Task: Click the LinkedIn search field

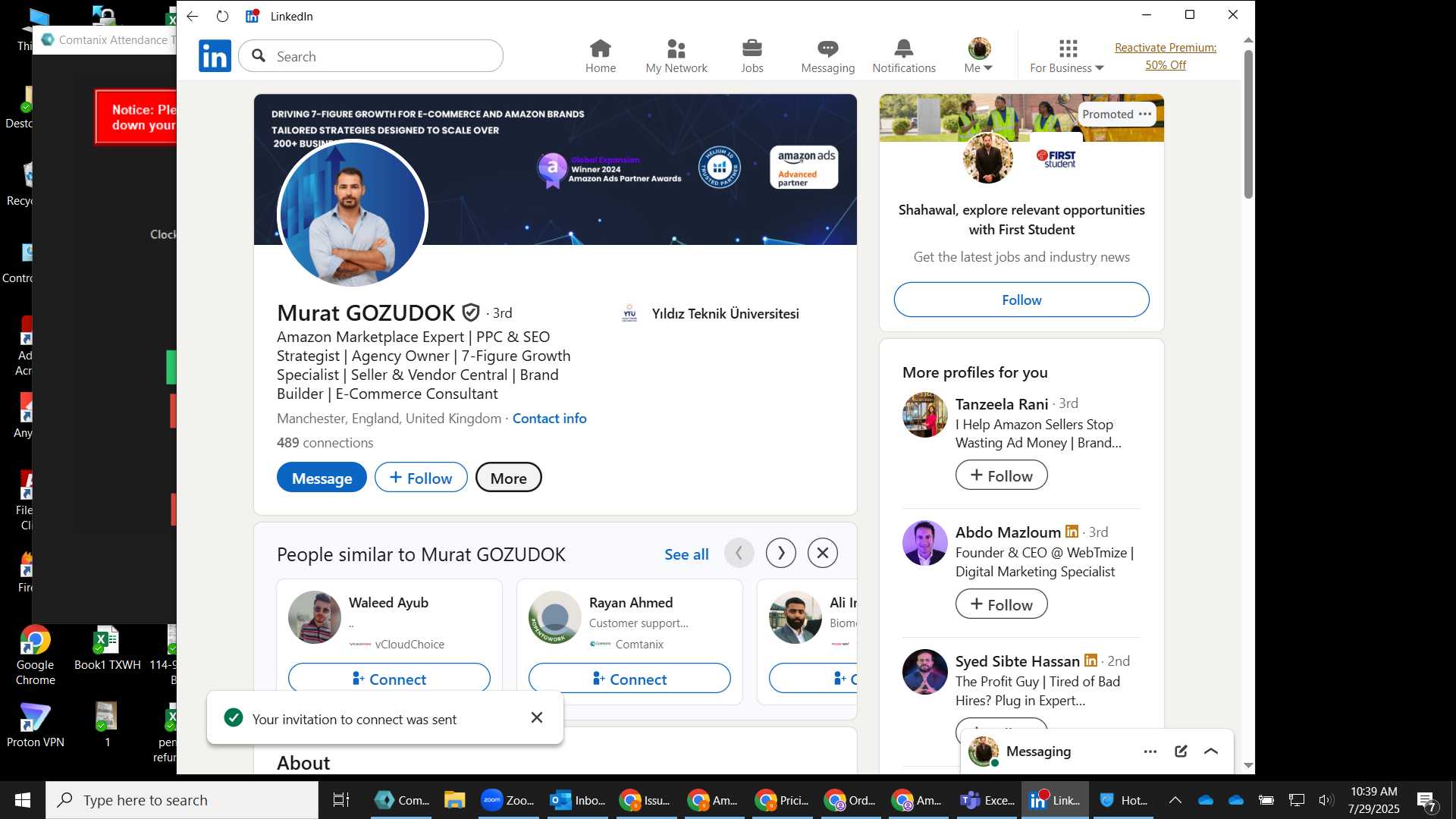Action: [x=371, y=56]
